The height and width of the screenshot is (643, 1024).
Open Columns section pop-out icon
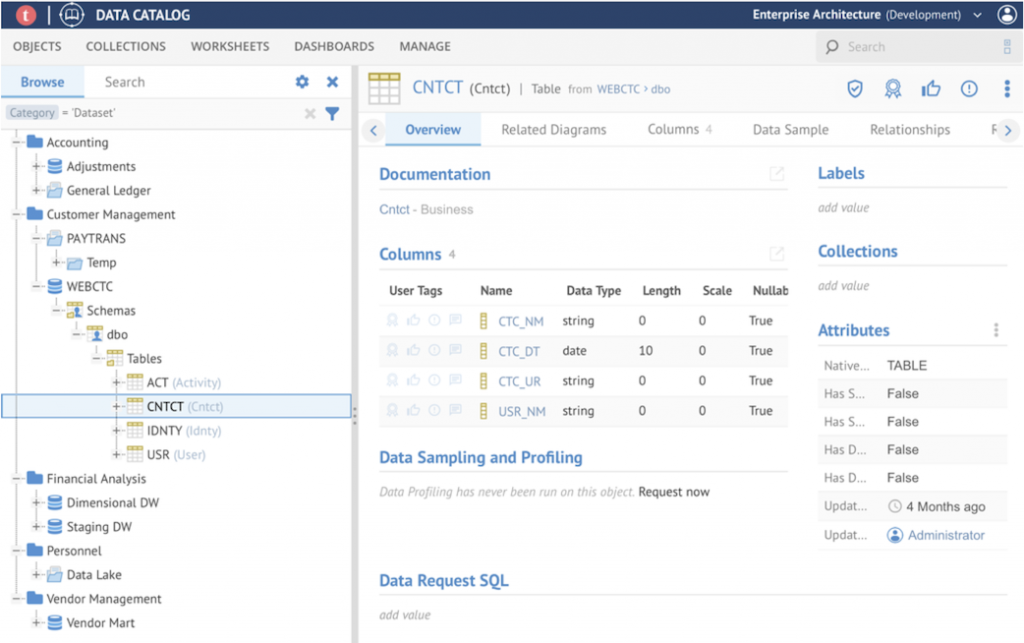(x=776, y=254)
